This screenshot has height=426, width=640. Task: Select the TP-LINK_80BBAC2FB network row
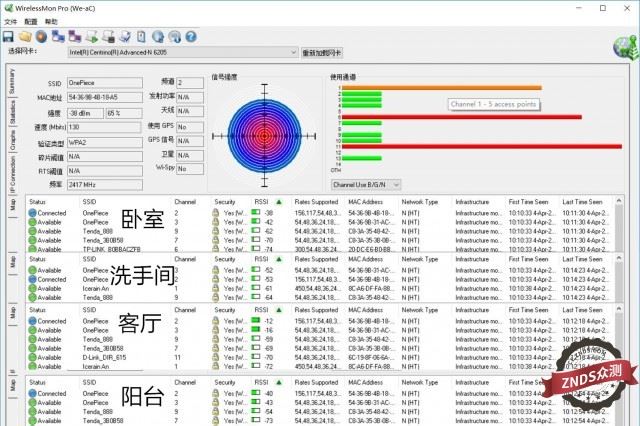(320, 249)
